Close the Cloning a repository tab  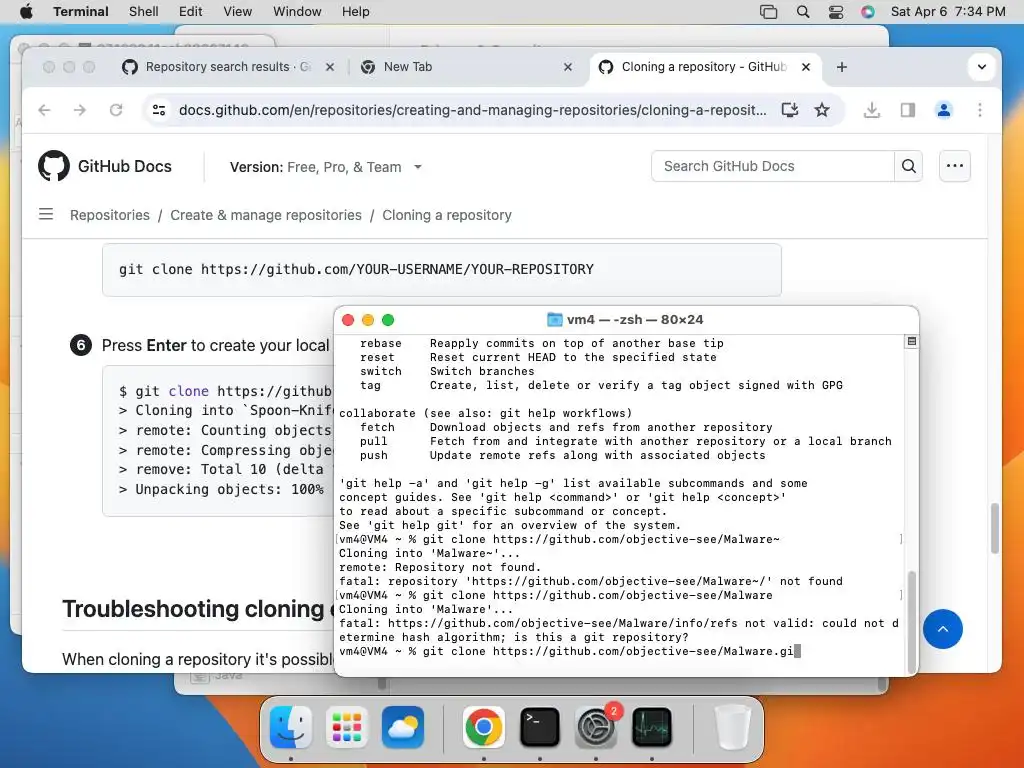tap(806, 67)
